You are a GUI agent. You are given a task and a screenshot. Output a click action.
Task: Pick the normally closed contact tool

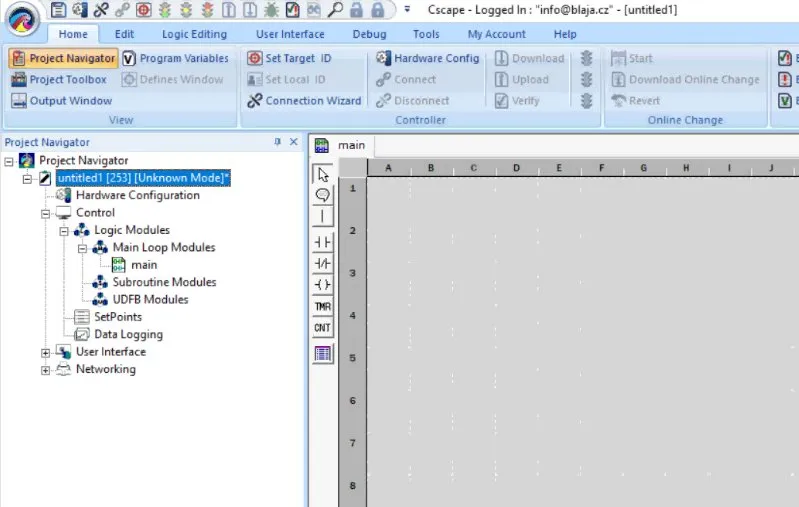(x=322, y=262)
